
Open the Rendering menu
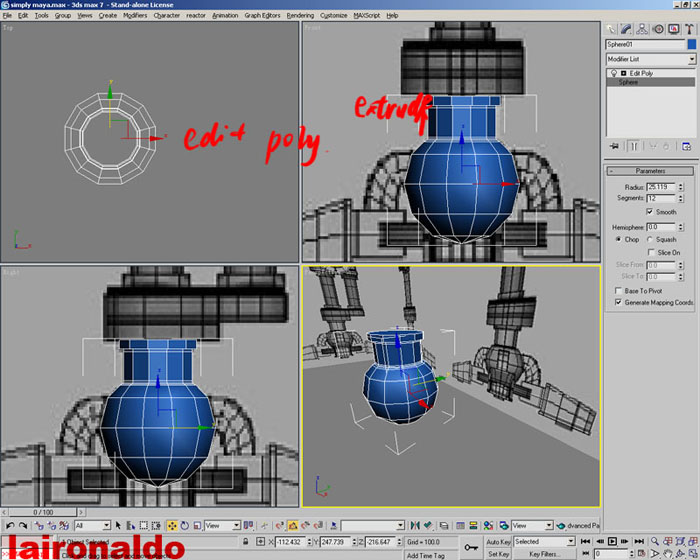300,16
